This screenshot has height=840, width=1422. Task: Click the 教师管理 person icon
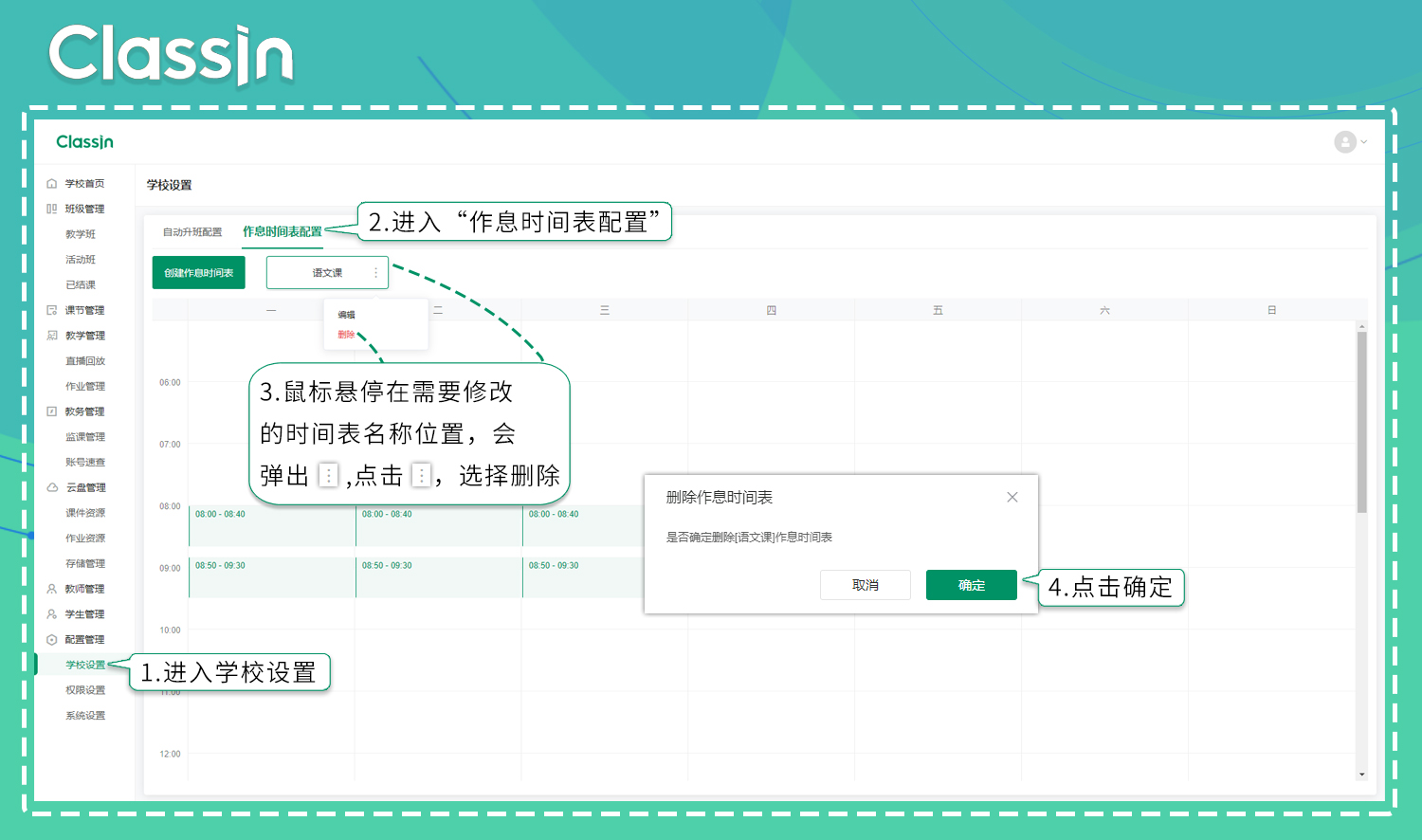[51, 589]
